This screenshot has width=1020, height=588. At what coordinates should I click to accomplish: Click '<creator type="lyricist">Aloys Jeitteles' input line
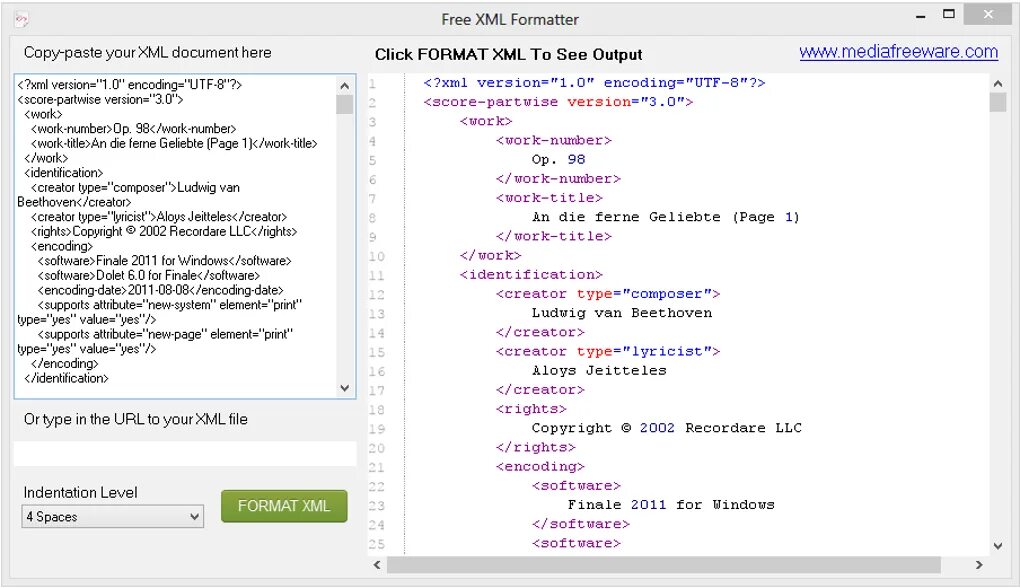(x=159, y=217)
